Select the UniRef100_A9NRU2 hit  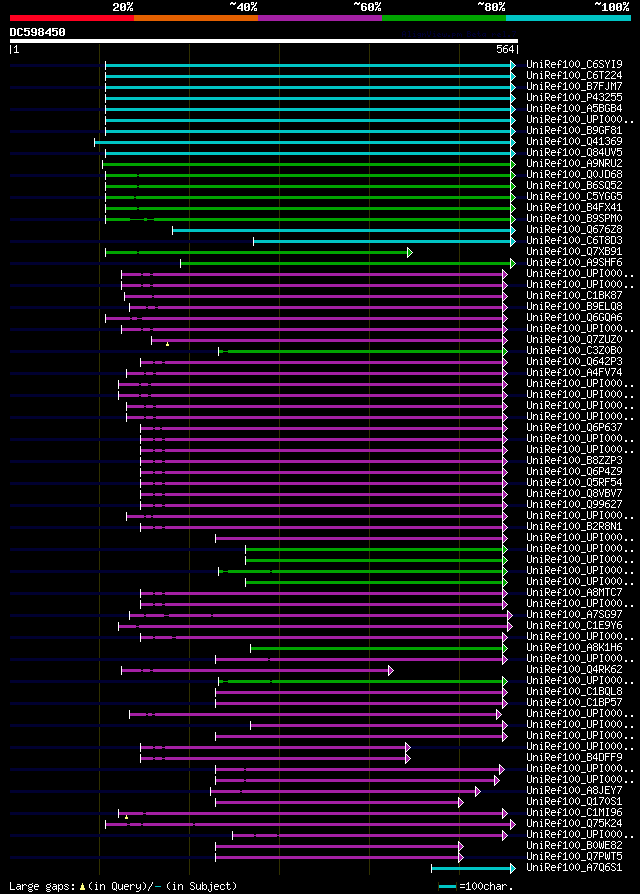(574, 164)
